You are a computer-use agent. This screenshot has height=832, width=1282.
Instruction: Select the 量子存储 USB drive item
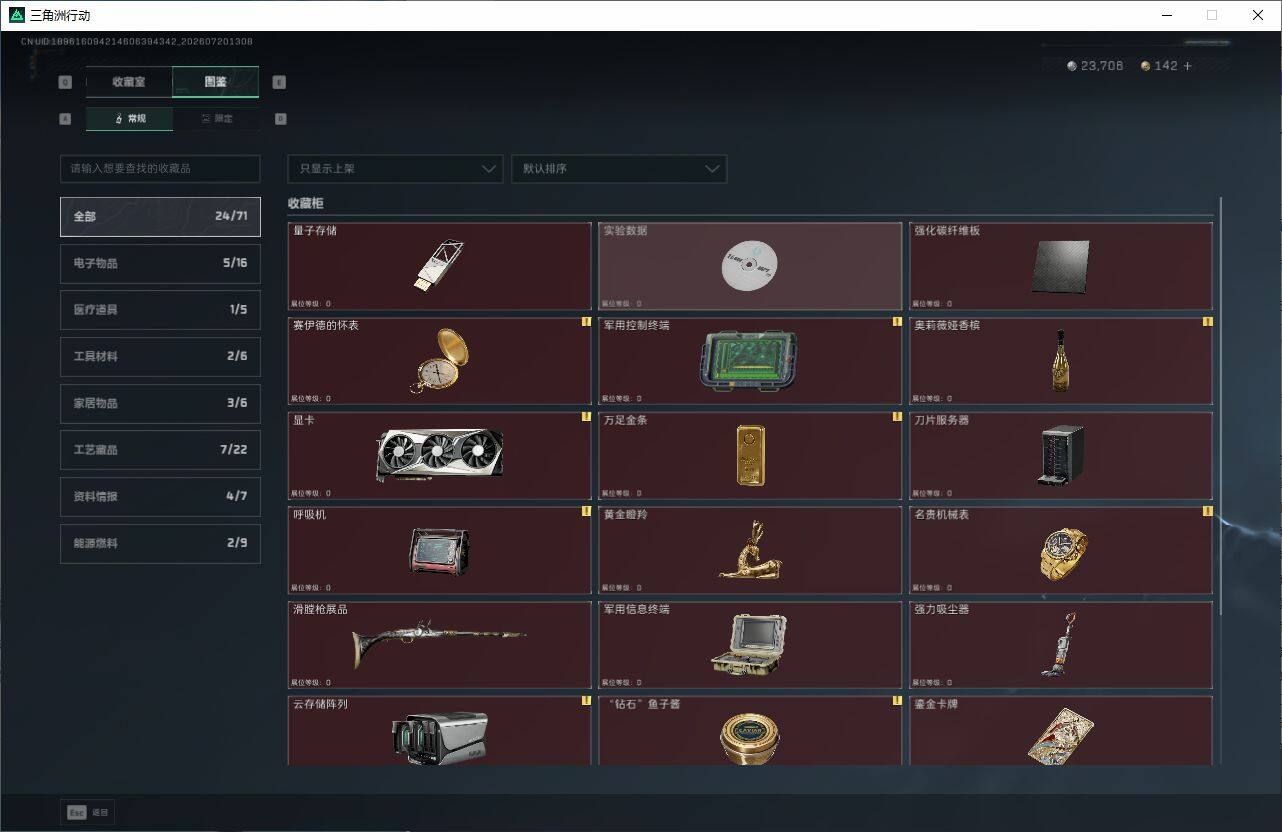pyautogui.click(x=440, y=266)
